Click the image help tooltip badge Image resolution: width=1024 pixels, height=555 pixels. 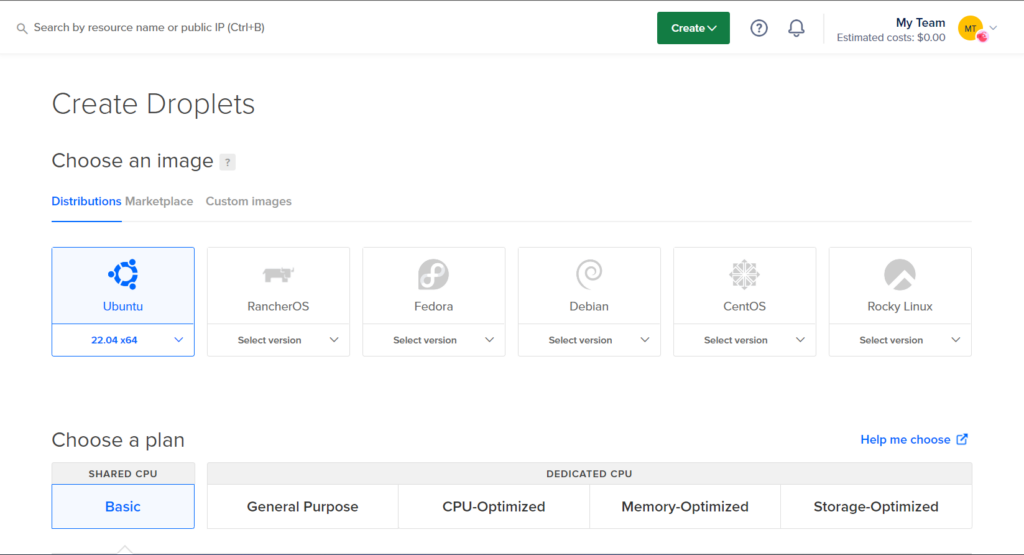[227, 162]
